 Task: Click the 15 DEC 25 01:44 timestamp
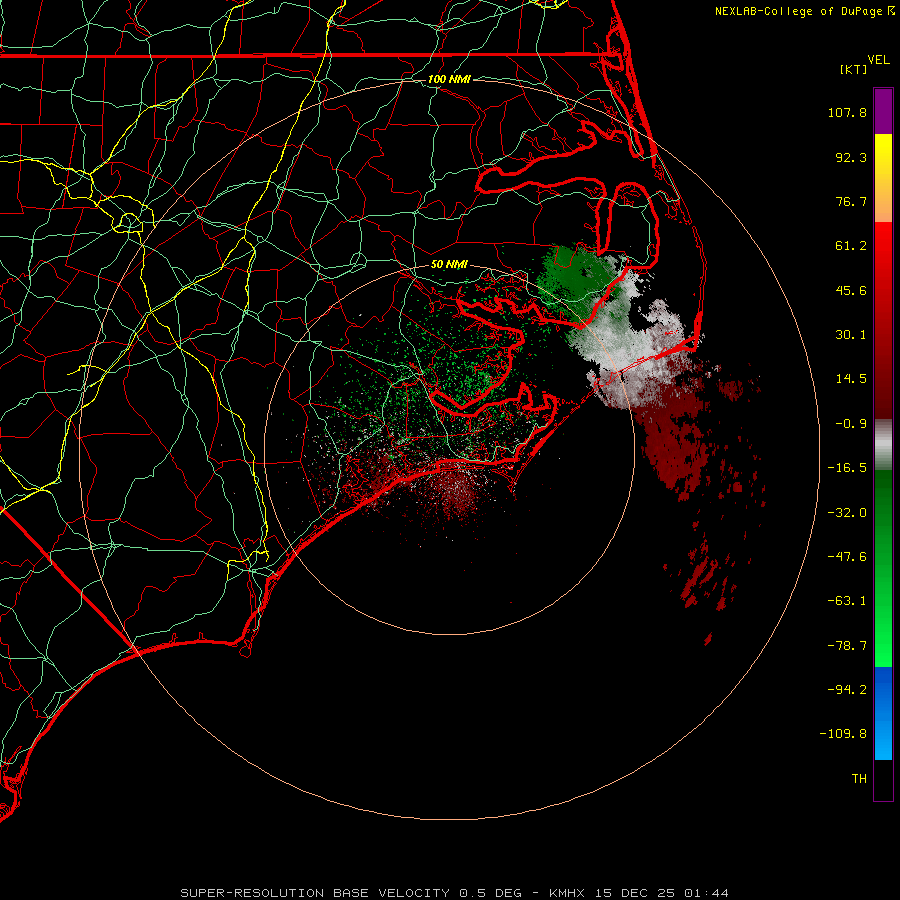662,893
